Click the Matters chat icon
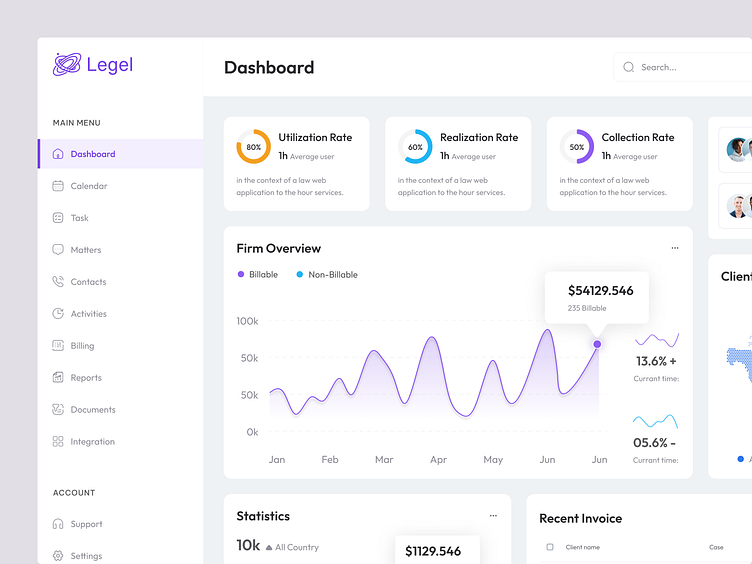 point(58,250)
